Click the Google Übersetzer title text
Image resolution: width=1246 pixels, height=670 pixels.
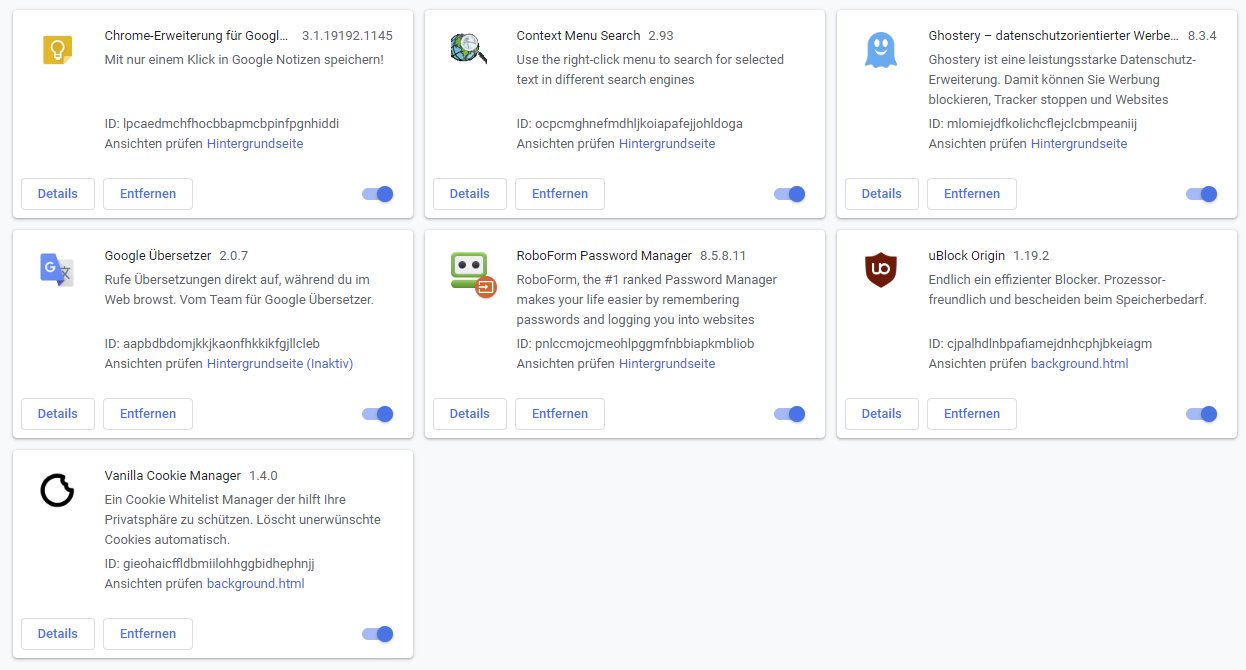pos(157,256)
